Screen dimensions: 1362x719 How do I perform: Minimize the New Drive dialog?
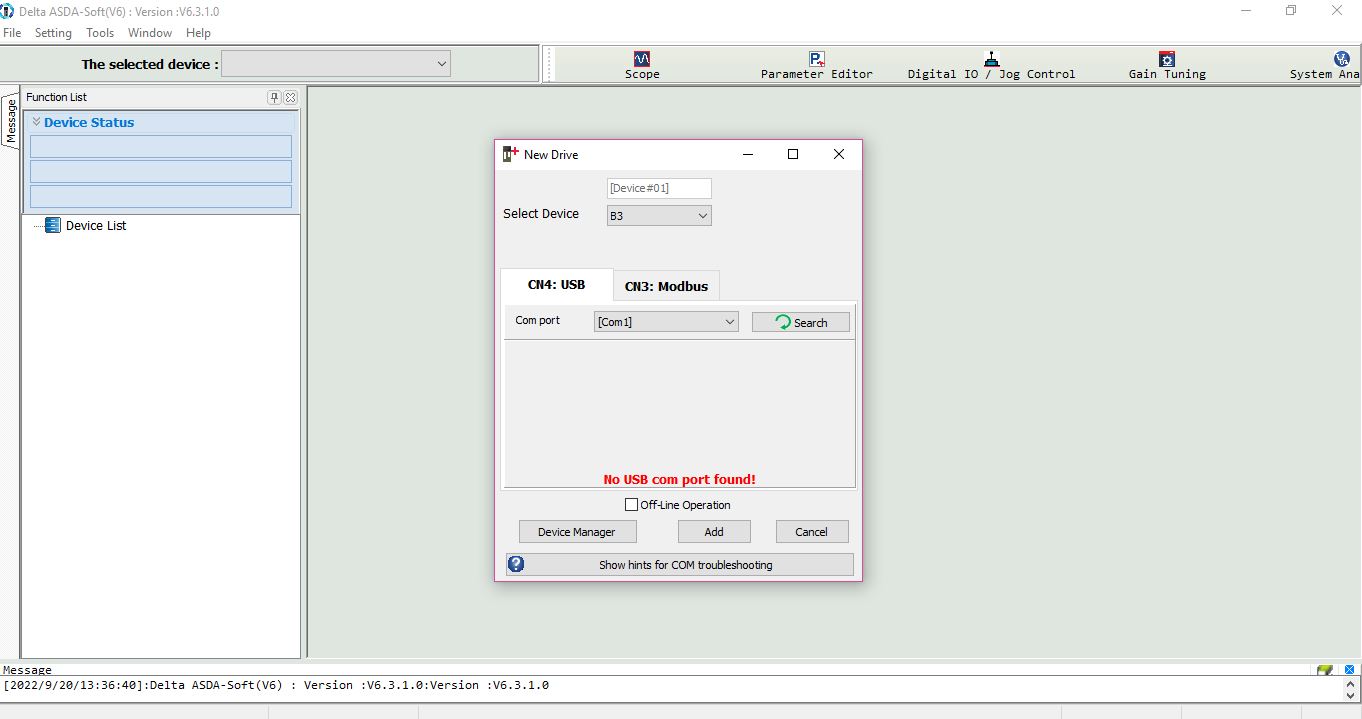pos(747,154)
